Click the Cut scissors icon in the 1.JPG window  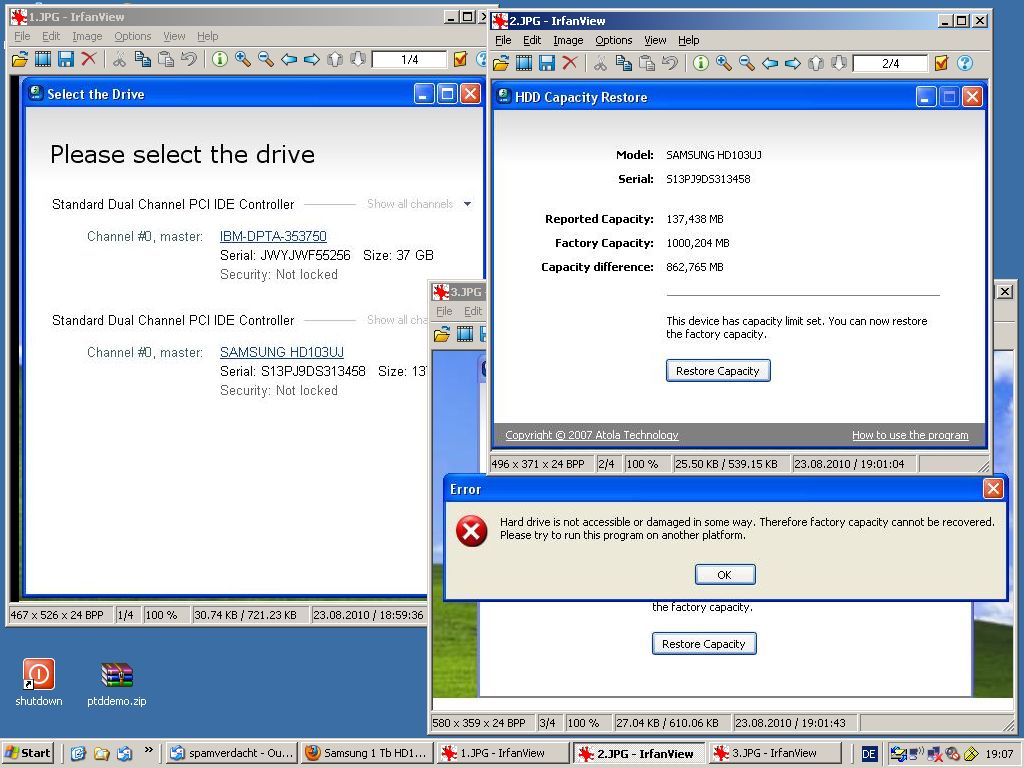coord(120,59)
